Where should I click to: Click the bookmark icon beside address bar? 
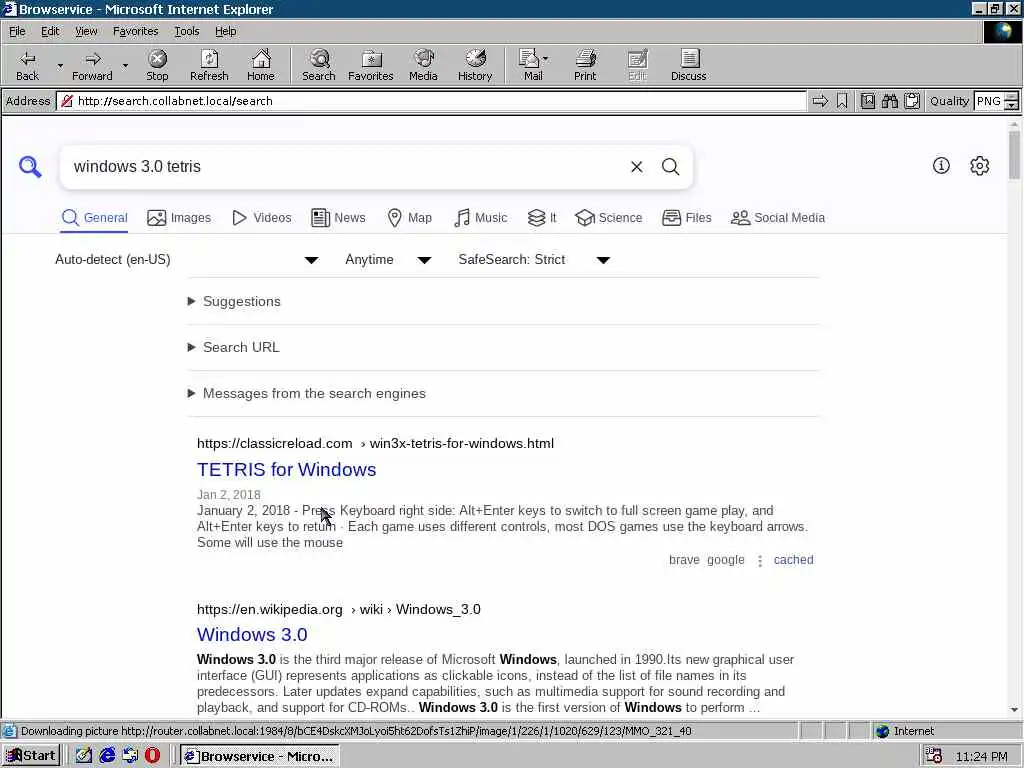click(842, 101)
